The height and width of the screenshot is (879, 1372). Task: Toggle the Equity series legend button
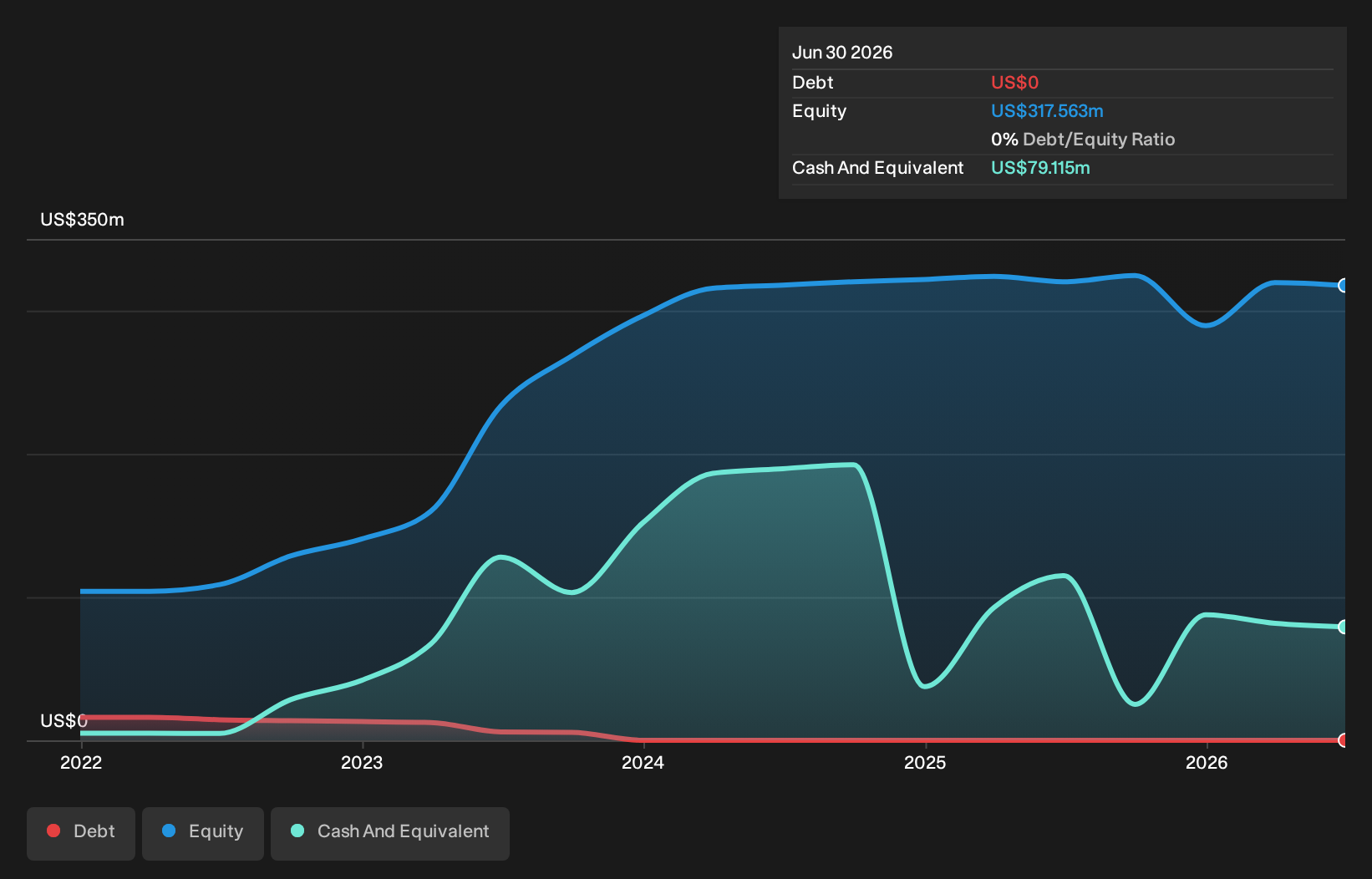tap(203, 833)
